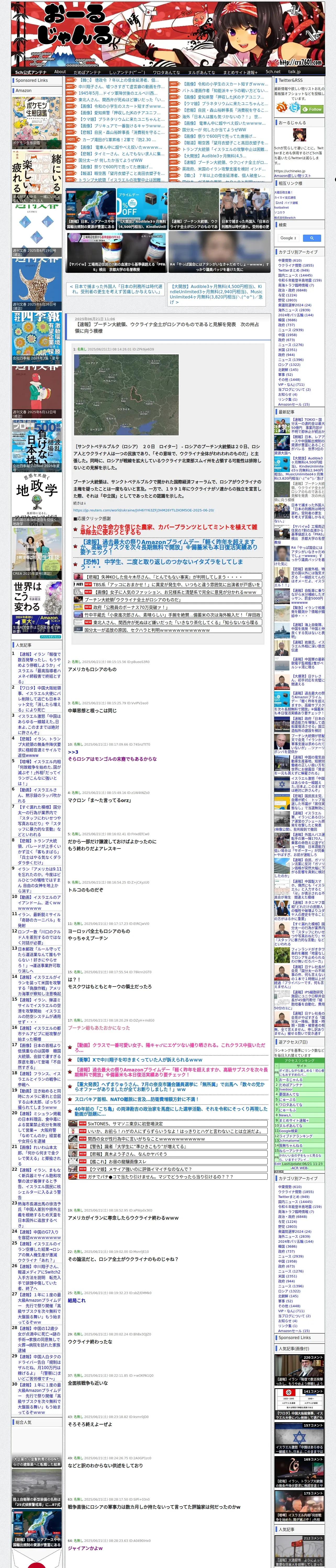Open the ワロタあんてな menu item
The image size is (336, 1568).
[166, 72]
